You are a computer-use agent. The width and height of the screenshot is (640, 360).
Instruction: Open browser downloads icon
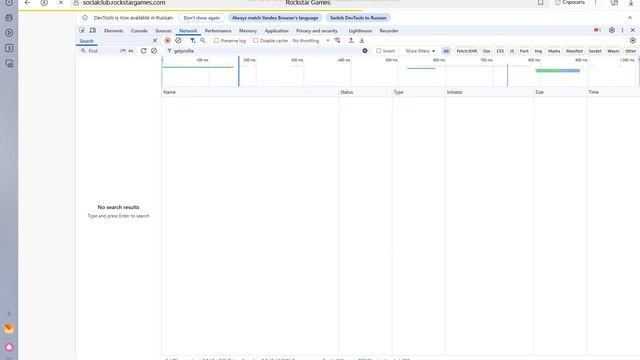[631, 2]
